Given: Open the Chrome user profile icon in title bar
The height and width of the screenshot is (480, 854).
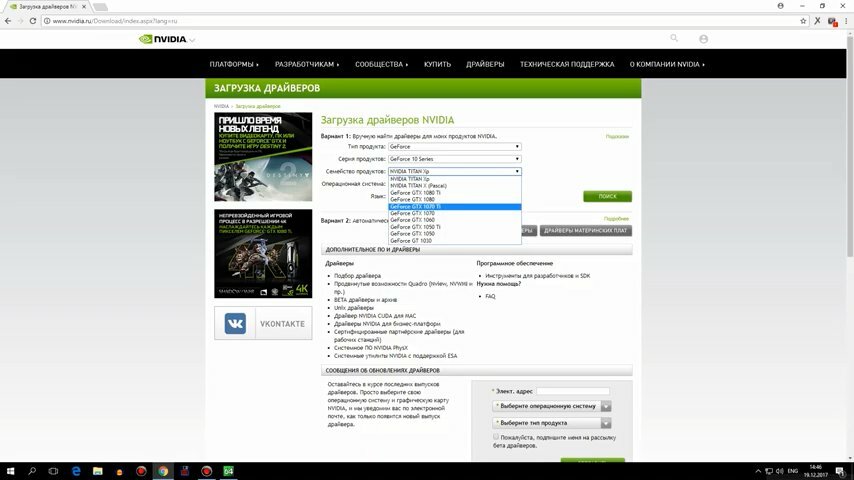Looking at the screenshot, I should 780,6.
